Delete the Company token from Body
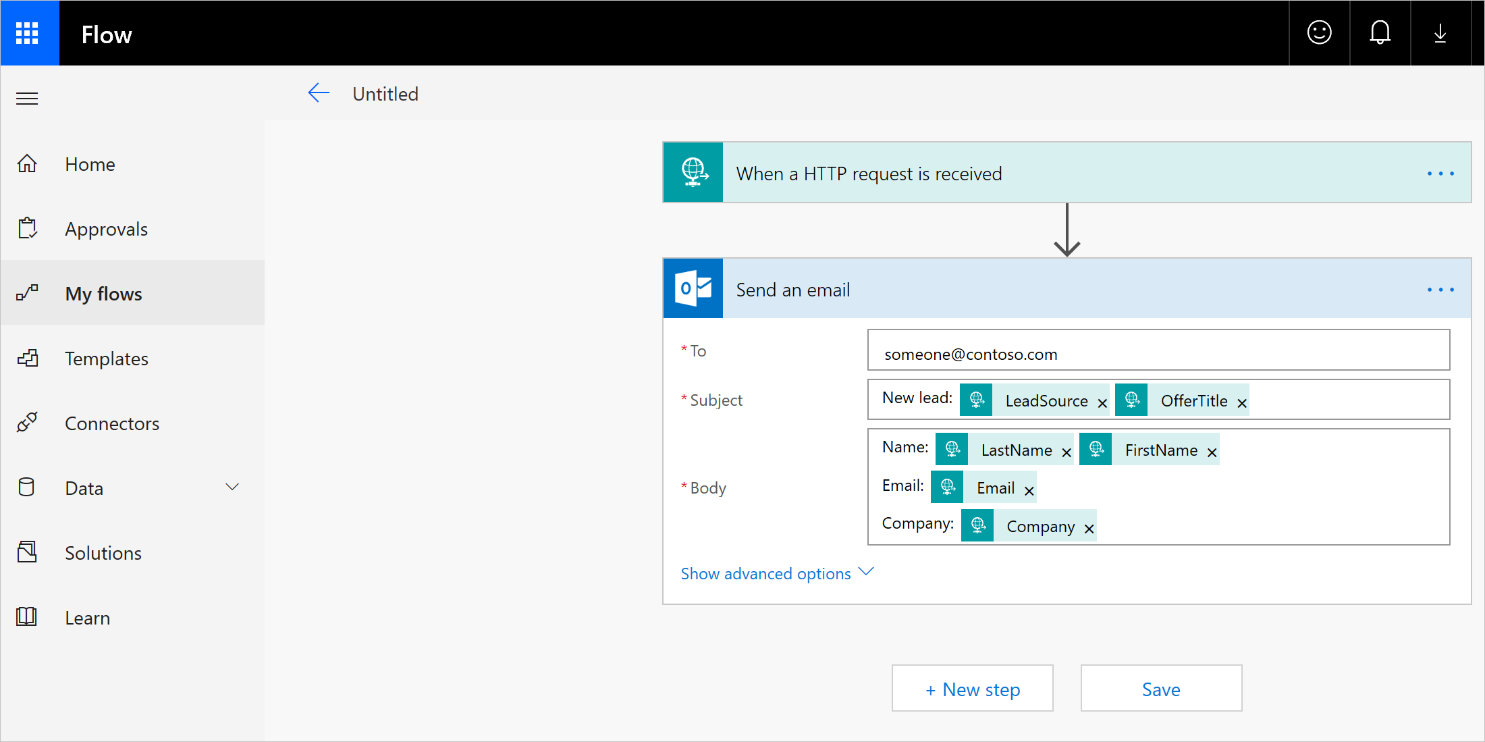The image size is (1485, 742). pyautogui.click(x=1089, y=529)
